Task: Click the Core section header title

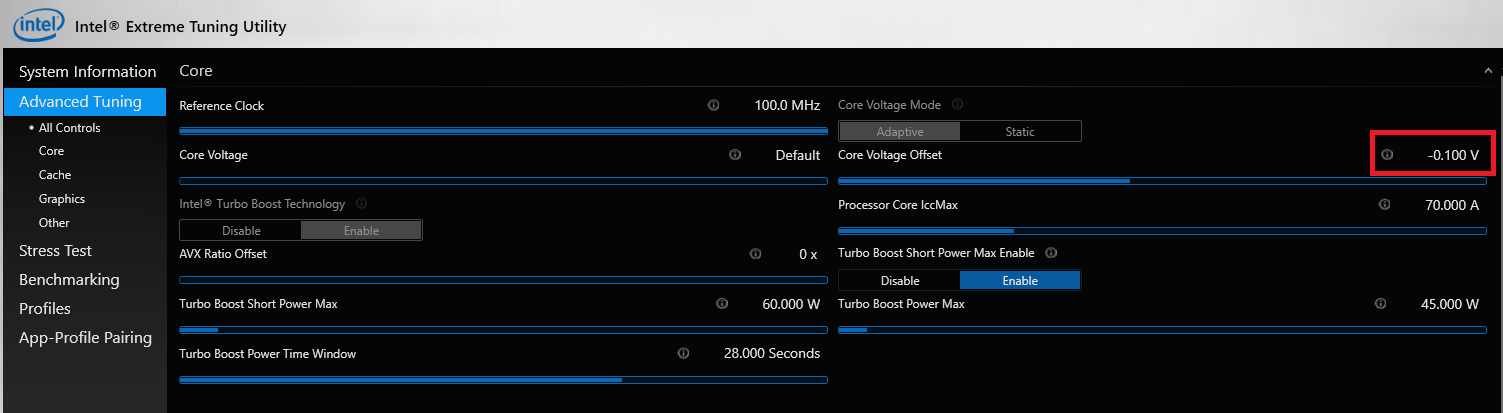Action: point(196,71)
